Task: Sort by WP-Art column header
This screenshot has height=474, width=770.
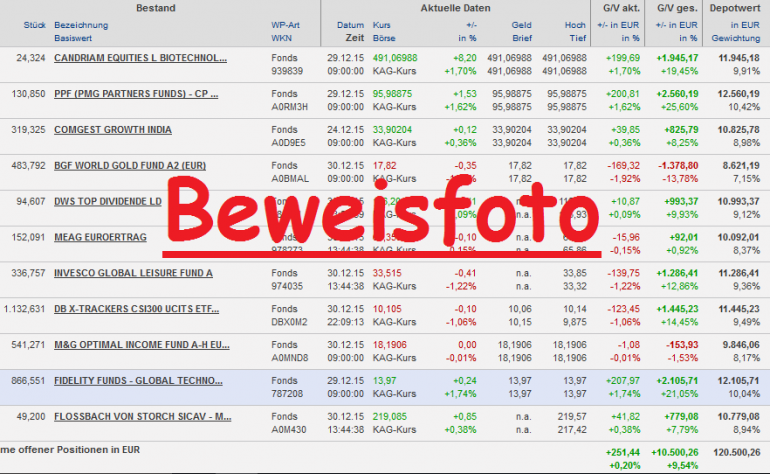Action: pyautogui.click(x=285, y=25)
